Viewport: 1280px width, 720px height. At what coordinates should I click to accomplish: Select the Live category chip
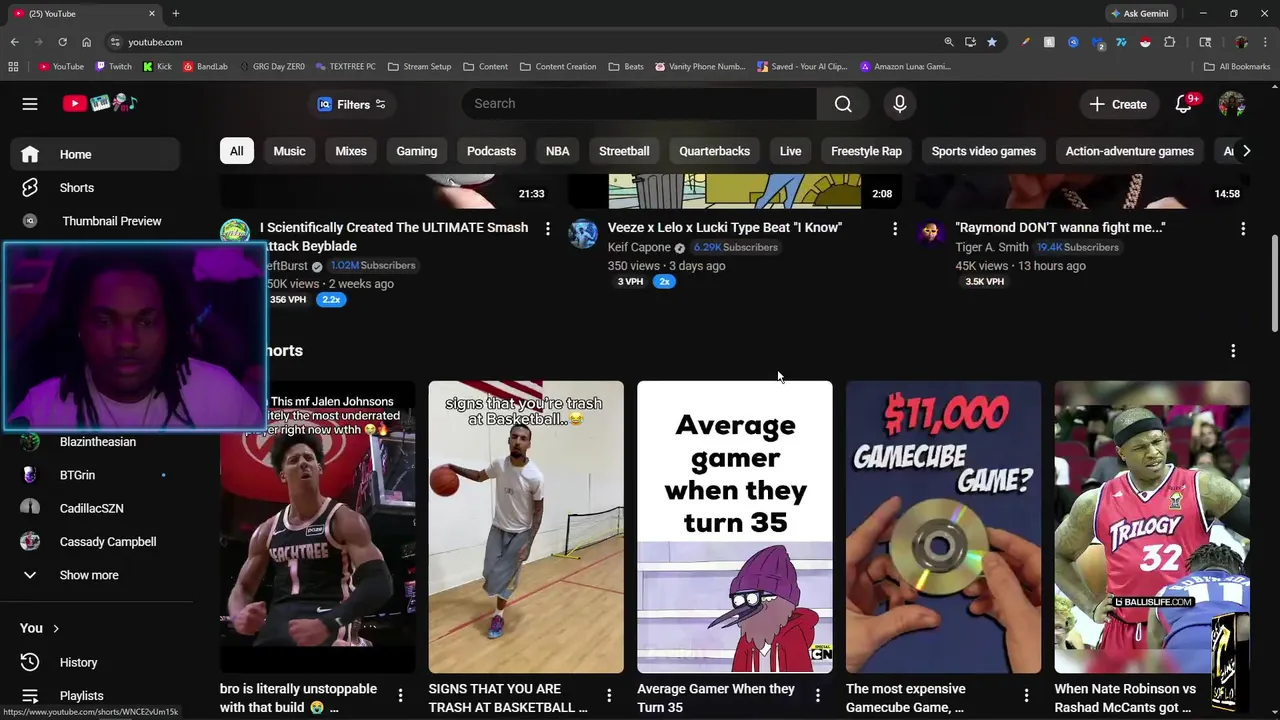click(790, 151)
